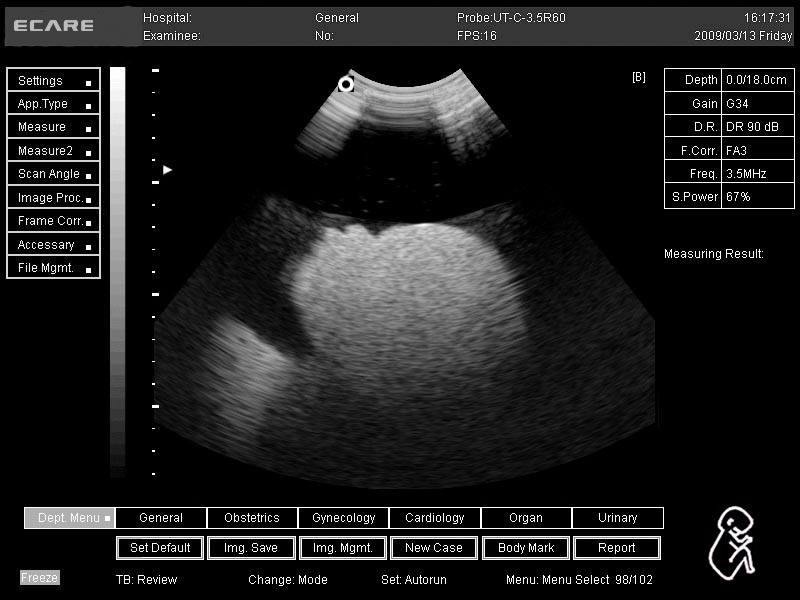Open the Measure submenu

pyautogui.click(x=53, y=127)
